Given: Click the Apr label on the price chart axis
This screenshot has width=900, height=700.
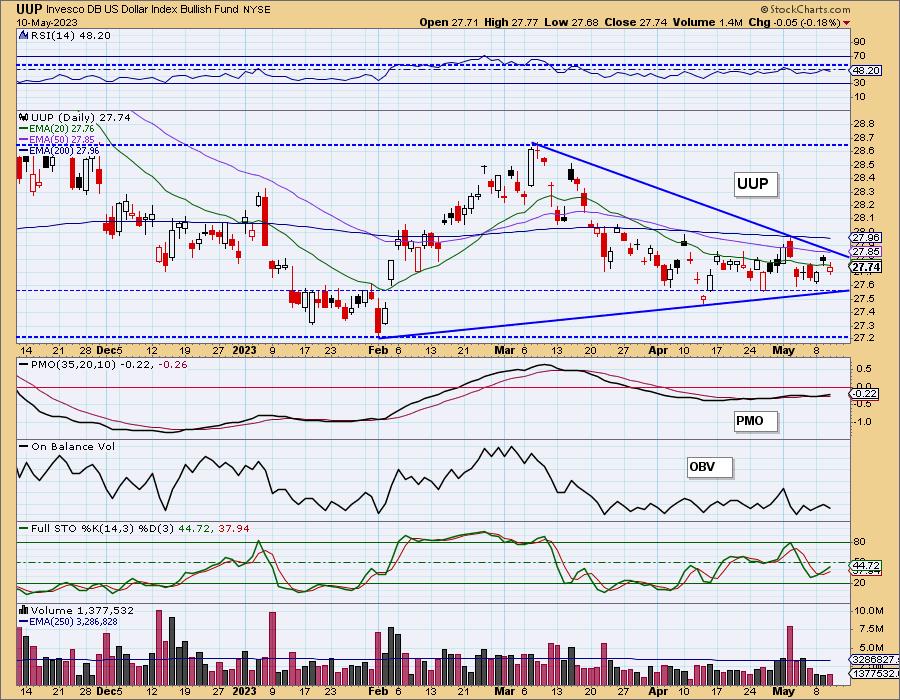Looking at the screenshot, I should tap(658, 351).
